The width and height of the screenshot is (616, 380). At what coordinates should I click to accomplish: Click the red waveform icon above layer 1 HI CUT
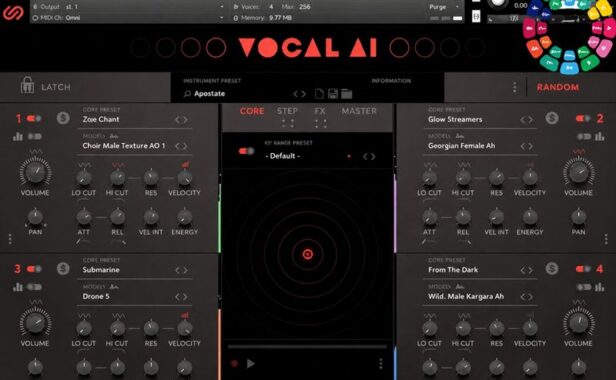tap(118, 165)
